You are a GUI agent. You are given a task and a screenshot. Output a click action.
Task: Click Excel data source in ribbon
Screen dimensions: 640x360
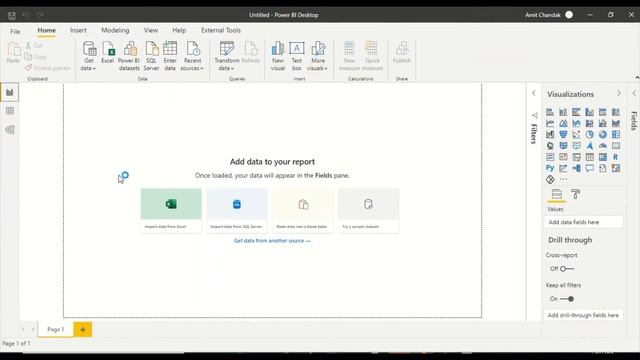tap(108, 53)
